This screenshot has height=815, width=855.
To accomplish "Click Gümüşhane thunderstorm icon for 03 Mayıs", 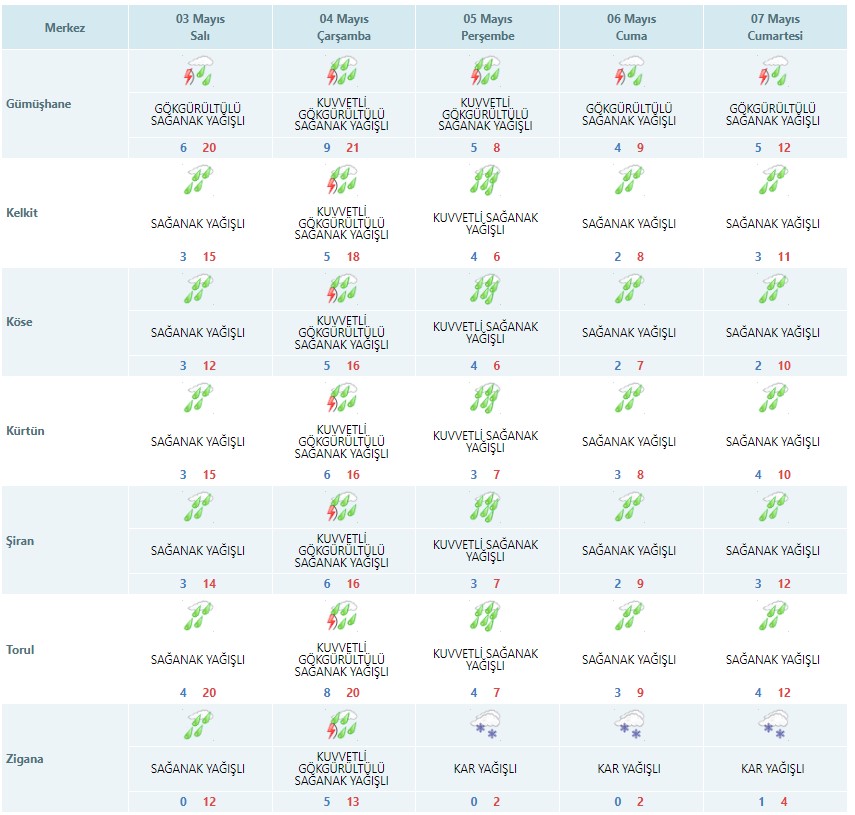I will 199,72.
